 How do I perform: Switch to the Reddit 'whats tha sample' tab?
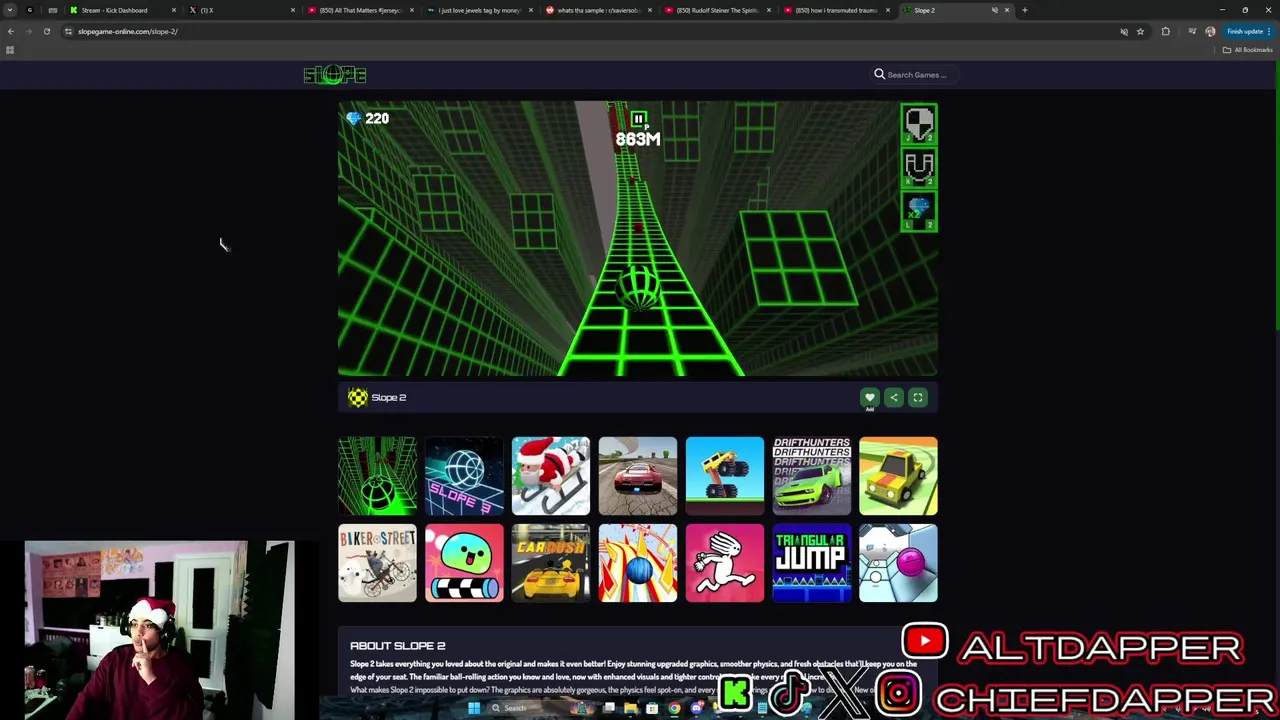tap(598, 10)
